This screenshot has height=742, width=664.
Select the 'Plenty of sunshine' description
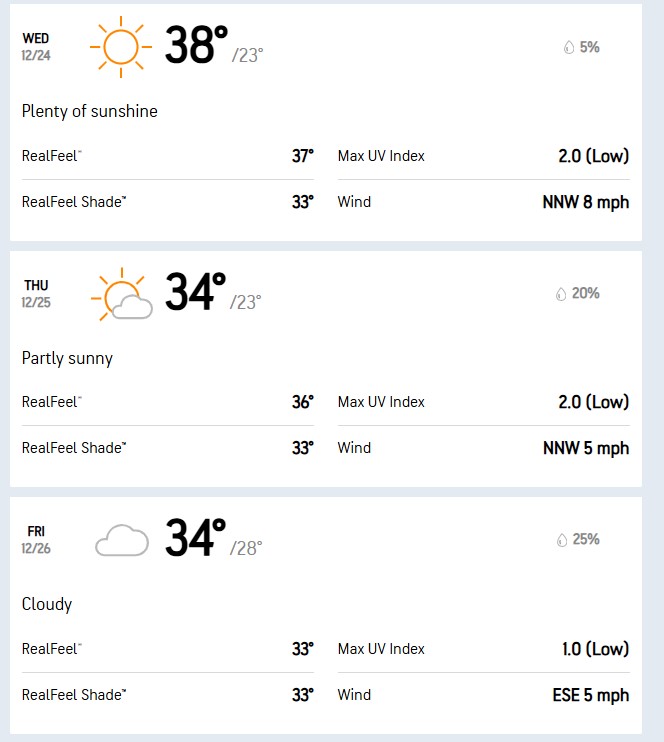pyautogui.click(x=90, y=111)
